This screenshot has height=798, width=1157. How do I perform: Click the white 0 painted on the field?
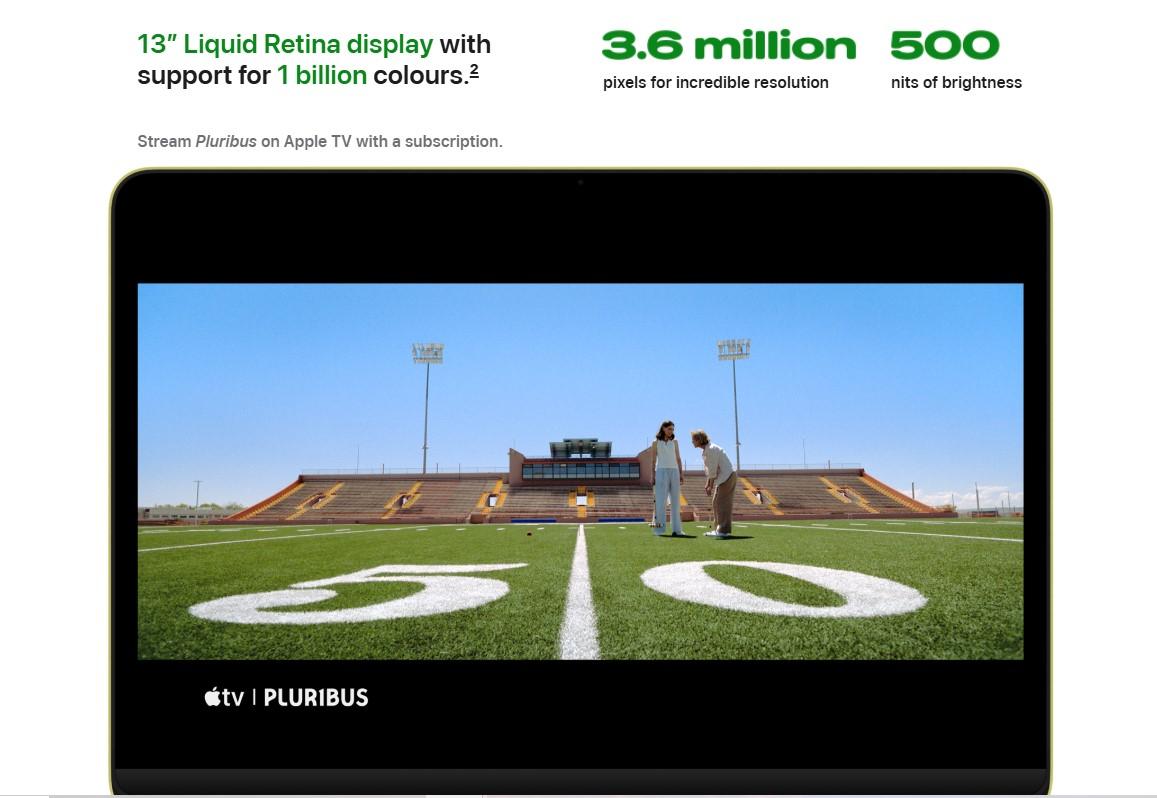[783, 588]
